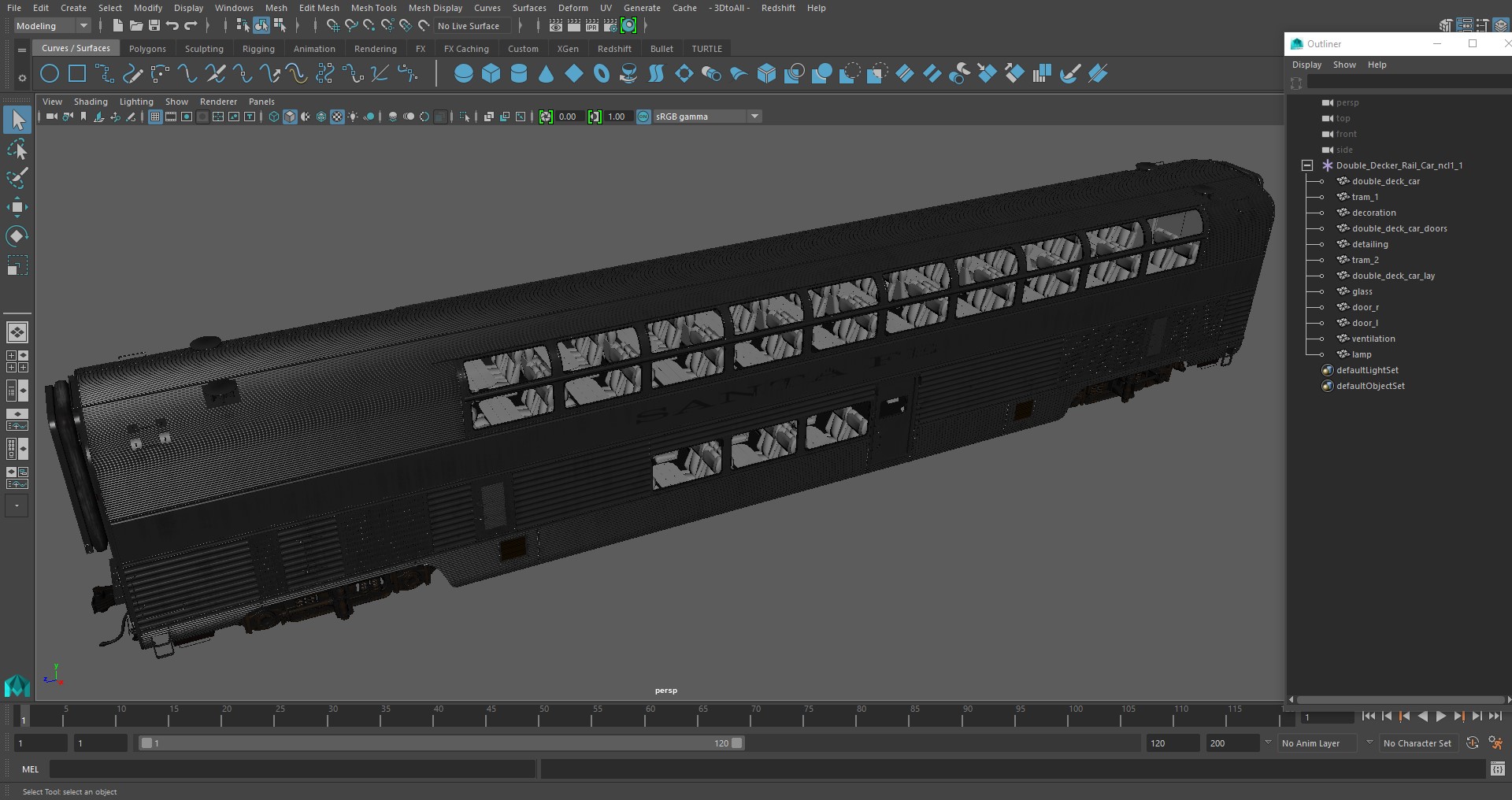Create a polygon cone from shelf
This screenshot has height=800, width=1512.
coord(547,74)
